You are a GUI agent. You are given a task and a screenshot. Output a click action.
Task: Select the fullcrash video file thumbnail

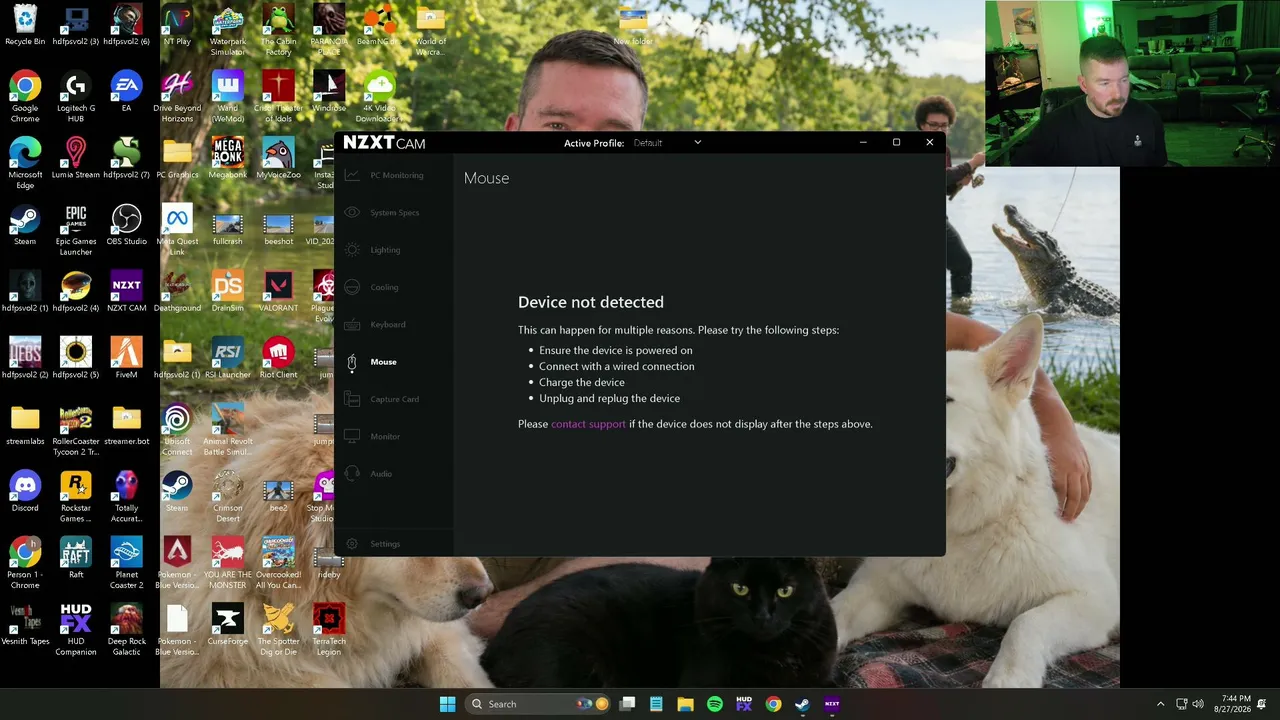point(227,225)
